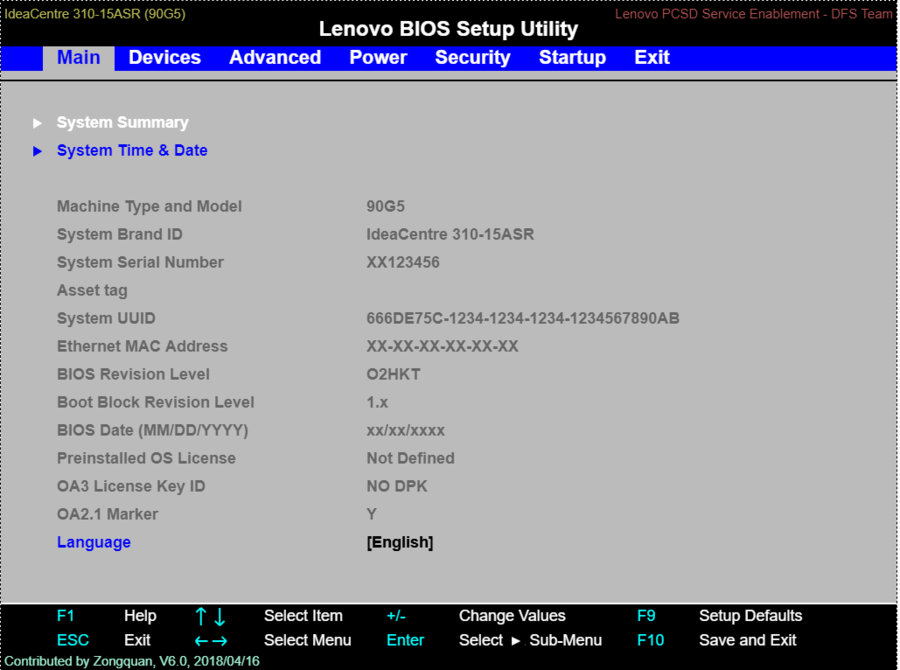This screenshot has width=900, height=670.
Task: Click the F9 Setup Defaults key
Action: [x=646, y=616]
